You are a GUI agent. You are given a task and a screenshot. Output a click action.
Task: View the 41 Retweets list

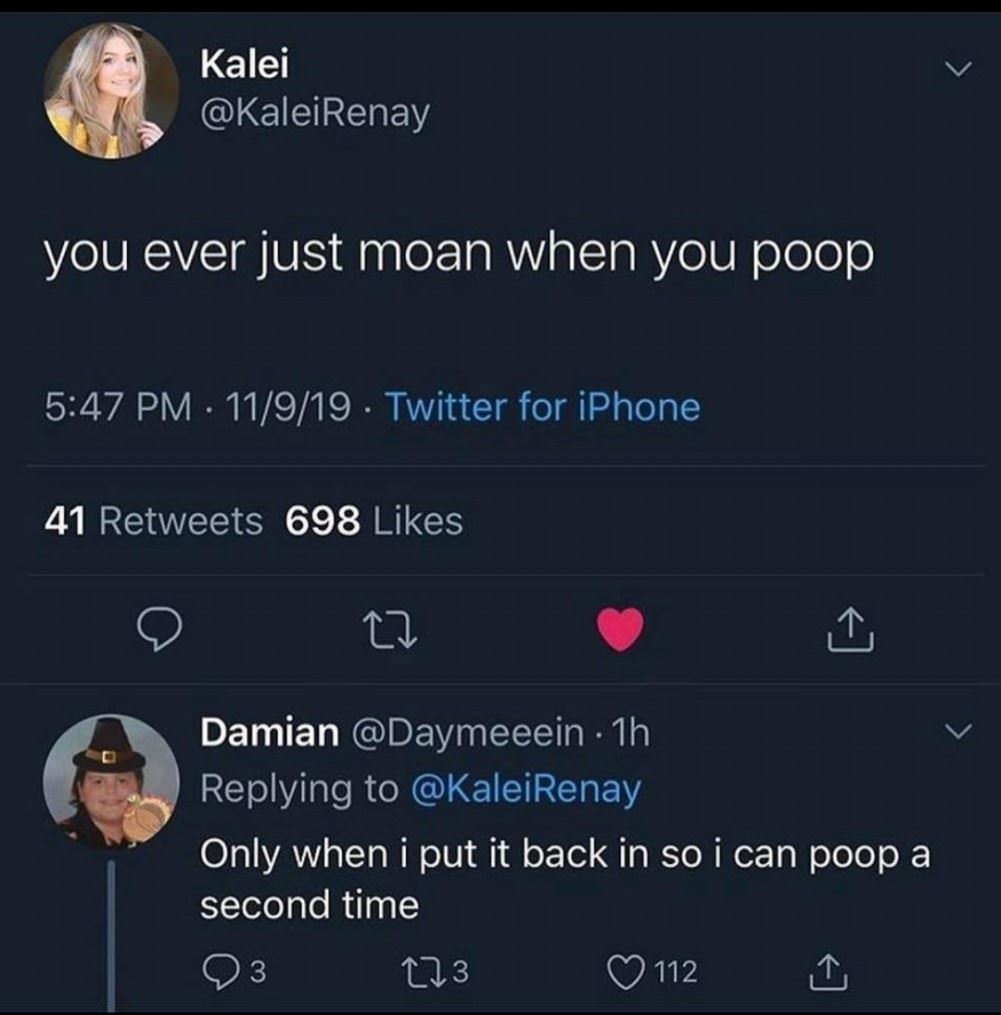tap(154, 521)
